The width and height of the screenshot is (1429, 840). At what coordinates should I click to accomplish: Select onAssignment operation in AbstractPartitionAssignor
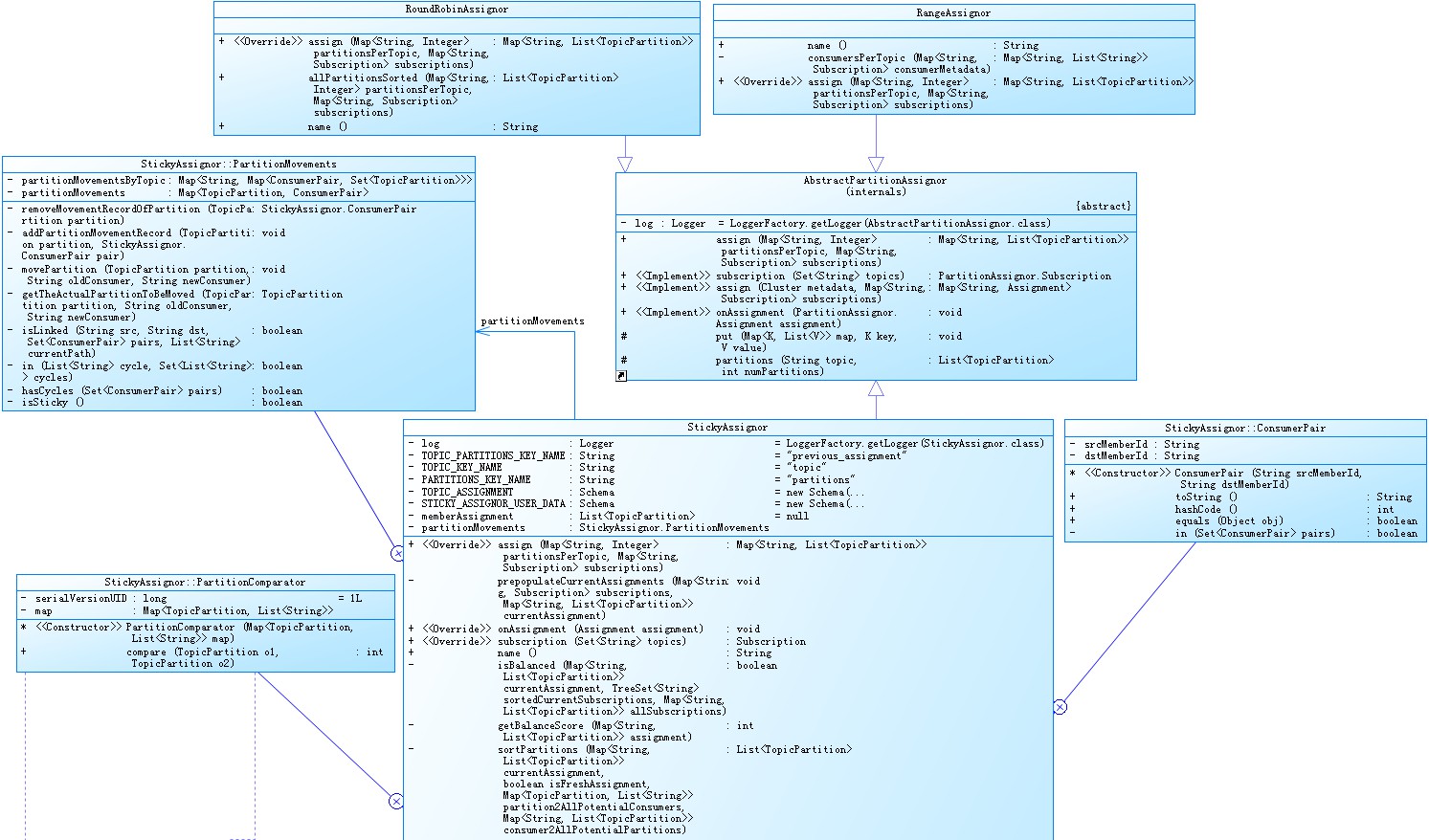[792, 318]
